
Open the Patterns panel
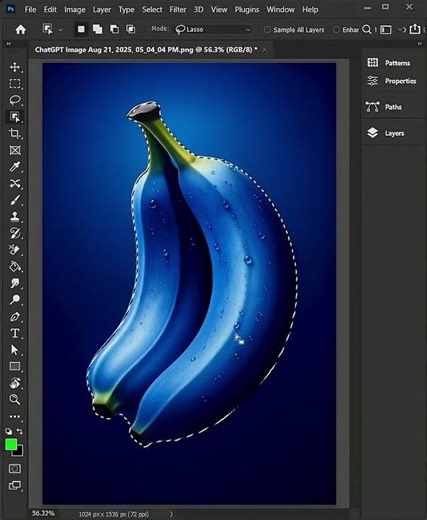click(389, 63)
